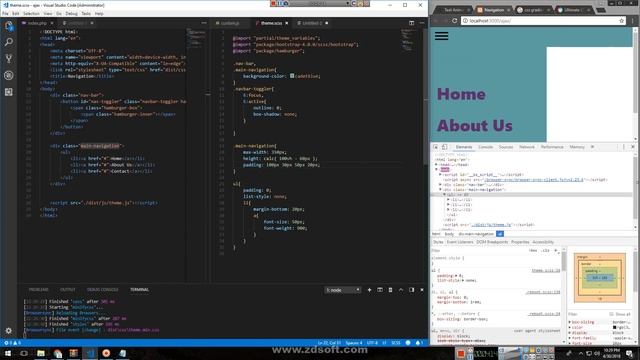Open the Extensions view in activity bar
The width and height of the screenshot is (640, 360).
pyautogui.click(x=9, y=92)
